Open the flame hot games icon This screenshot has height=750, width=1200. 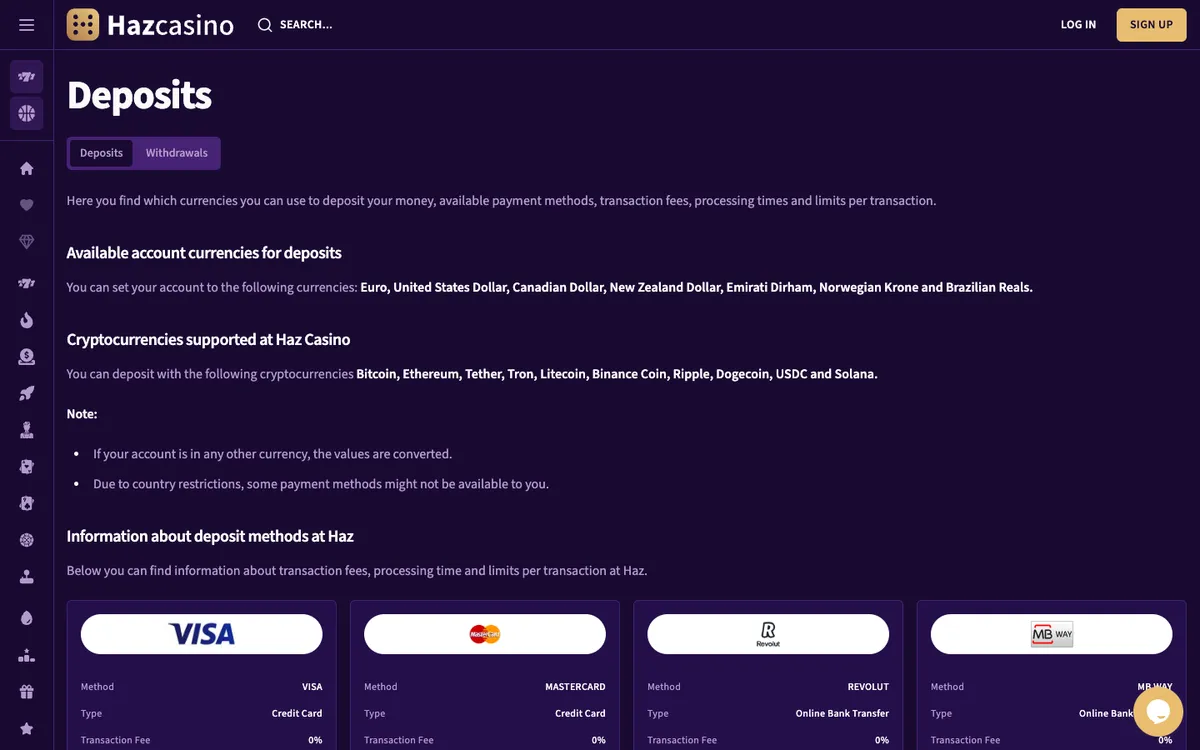27,320
